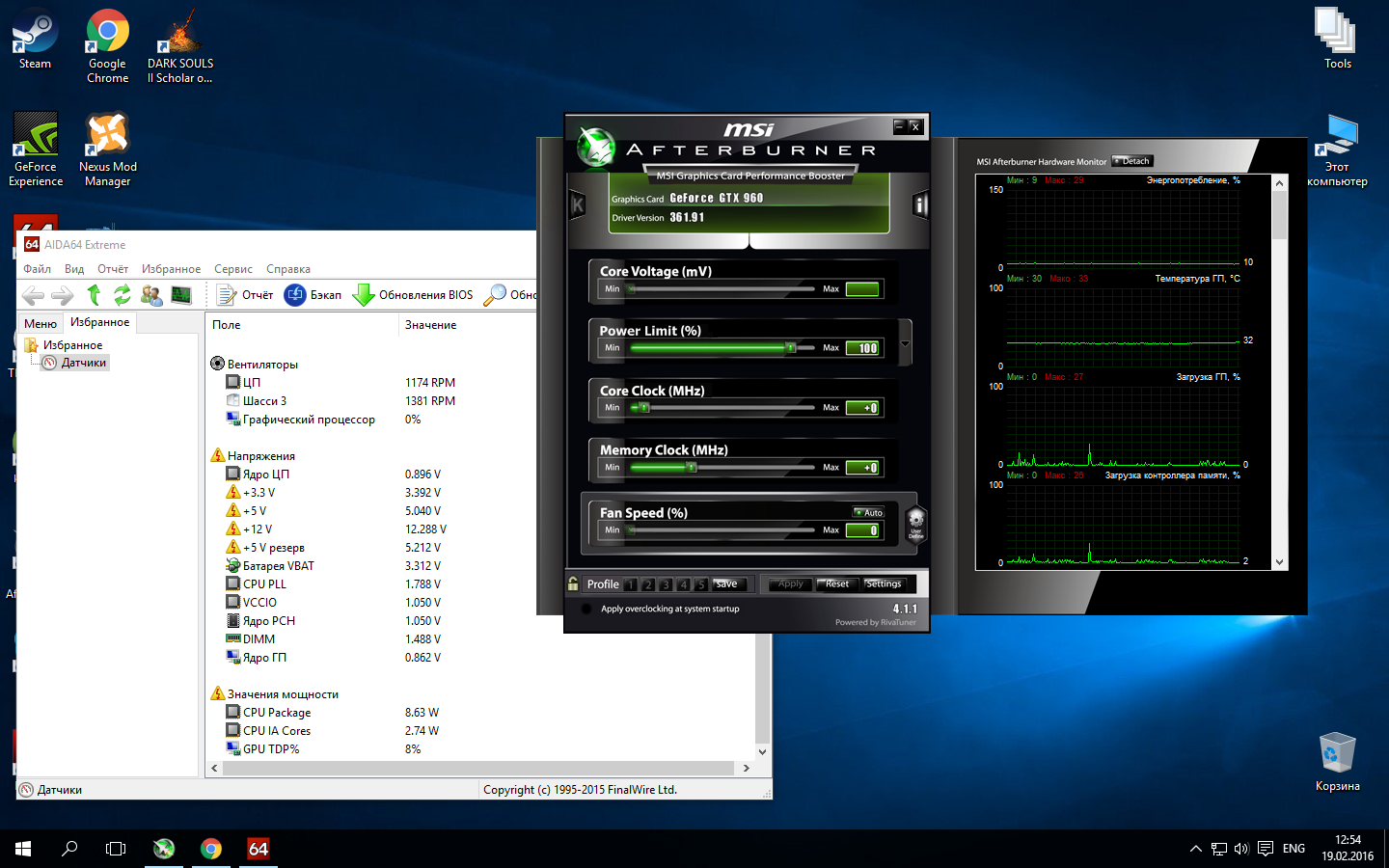Open AIDA64 system stability monitor icon
Image resolution: width=1389 pixels, height=868 pixels.
pyautogui.click(x=181, y=295)
